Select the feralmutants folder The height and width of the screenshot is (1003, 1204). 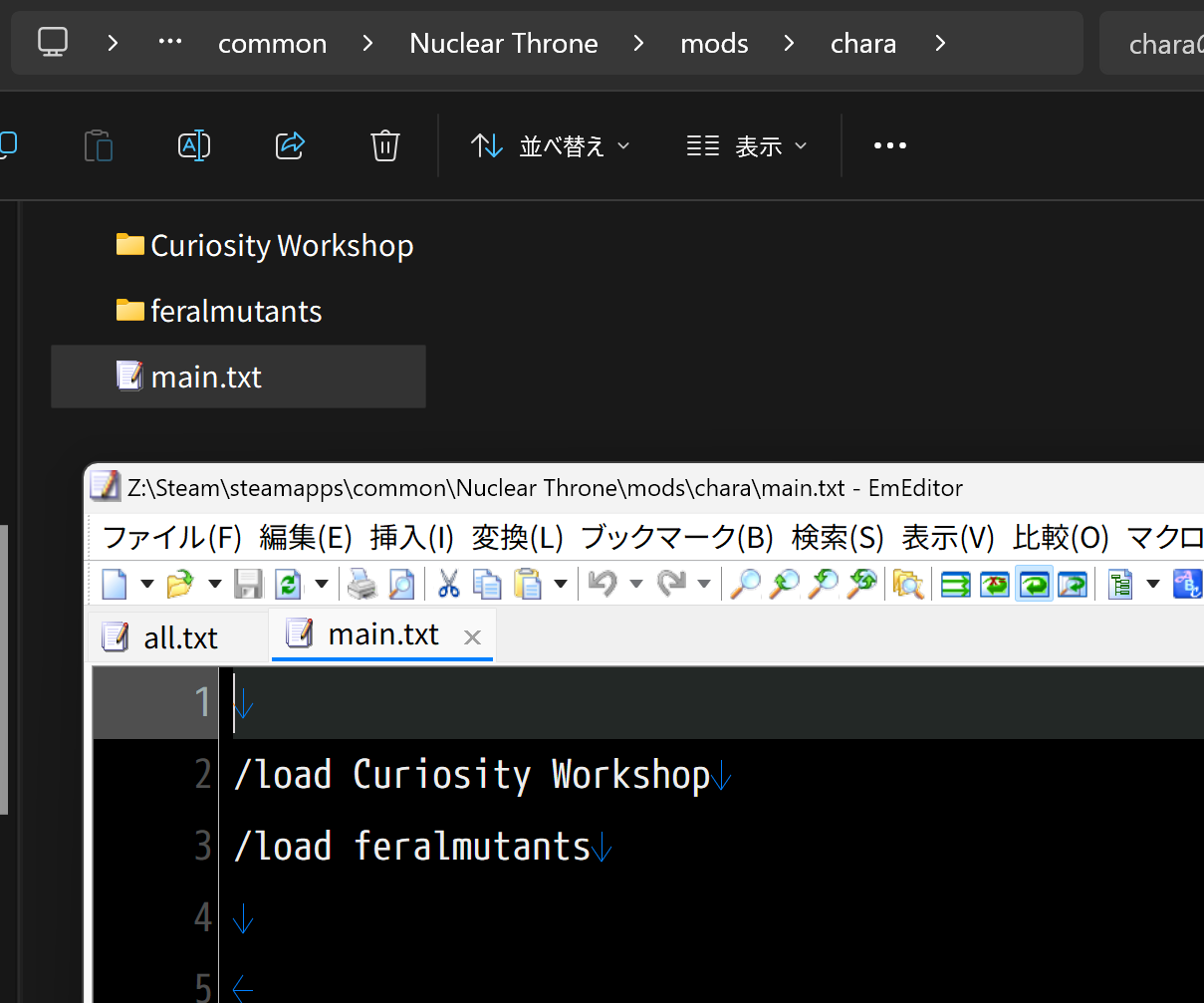pos(235,312)
